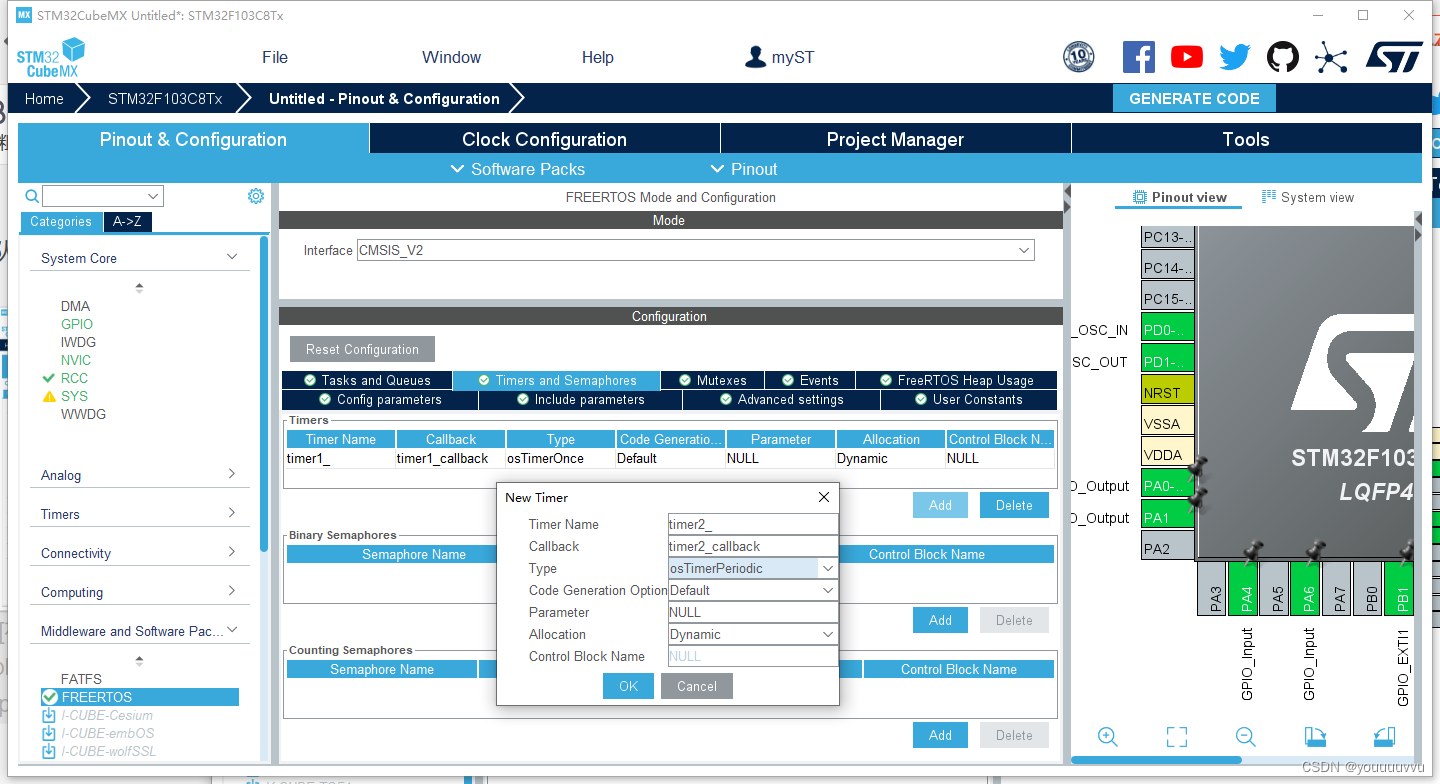Delete the selected timer
The height and width of the screenshot is (784, 1440).
[x=1014, y=505]
